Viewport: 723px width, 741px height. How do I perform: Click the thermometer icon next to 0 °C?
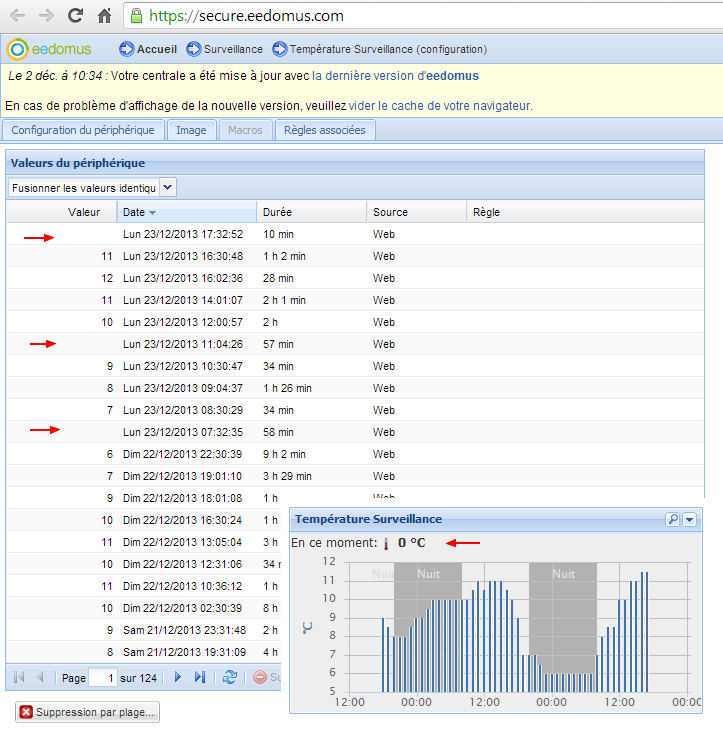click(386, 543)
